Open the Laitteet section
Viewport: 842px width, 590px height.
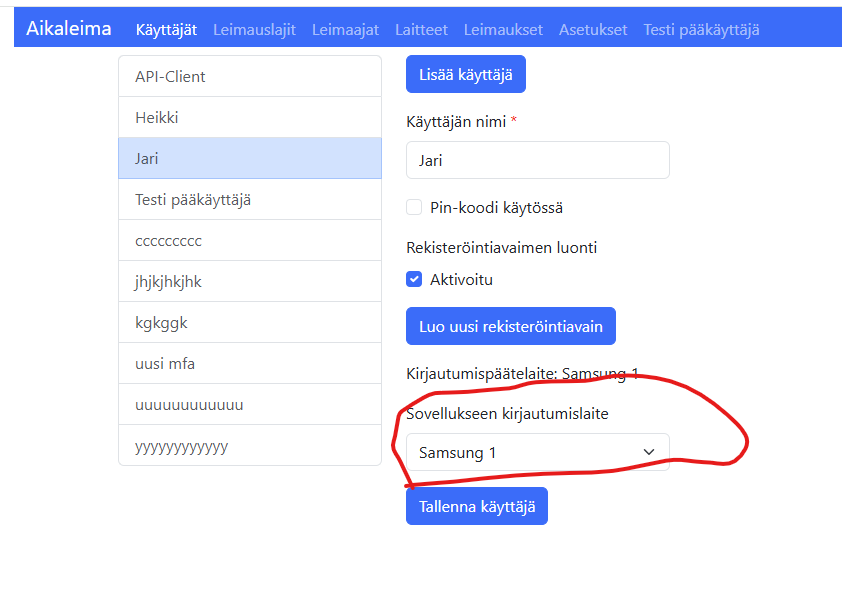(421, 29)
